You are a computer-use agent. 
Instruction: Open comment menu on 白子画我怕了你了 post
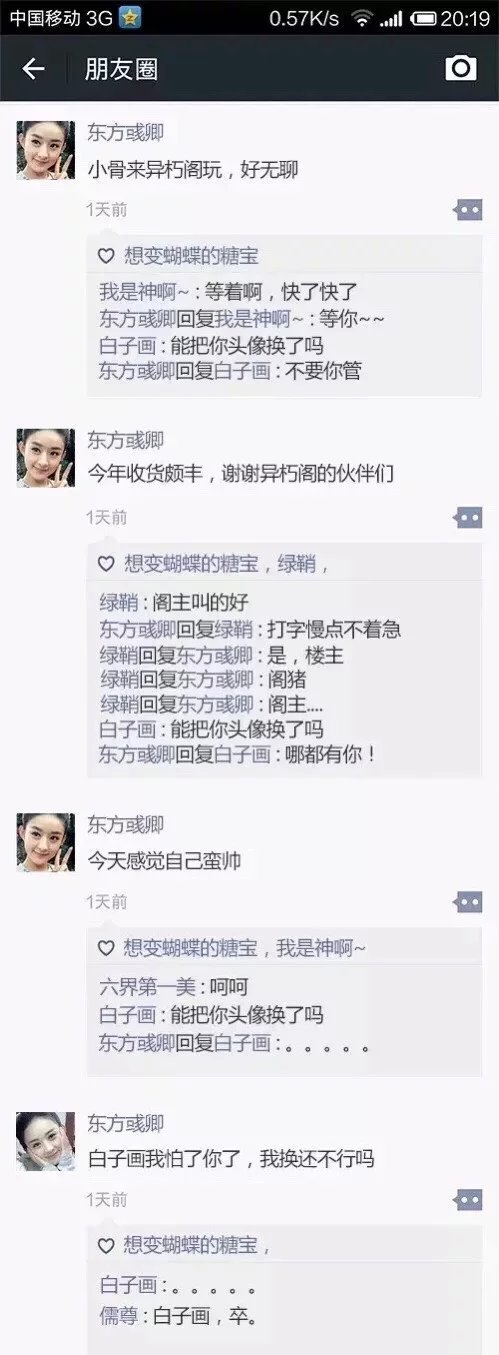468,1199
